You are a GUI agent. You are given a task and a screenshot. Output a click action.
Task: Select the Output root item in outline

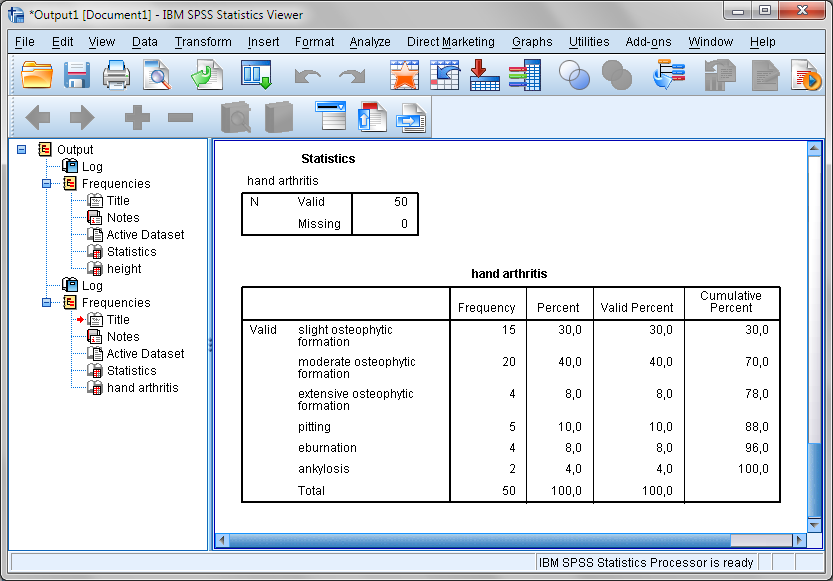(x=75, y=150)
